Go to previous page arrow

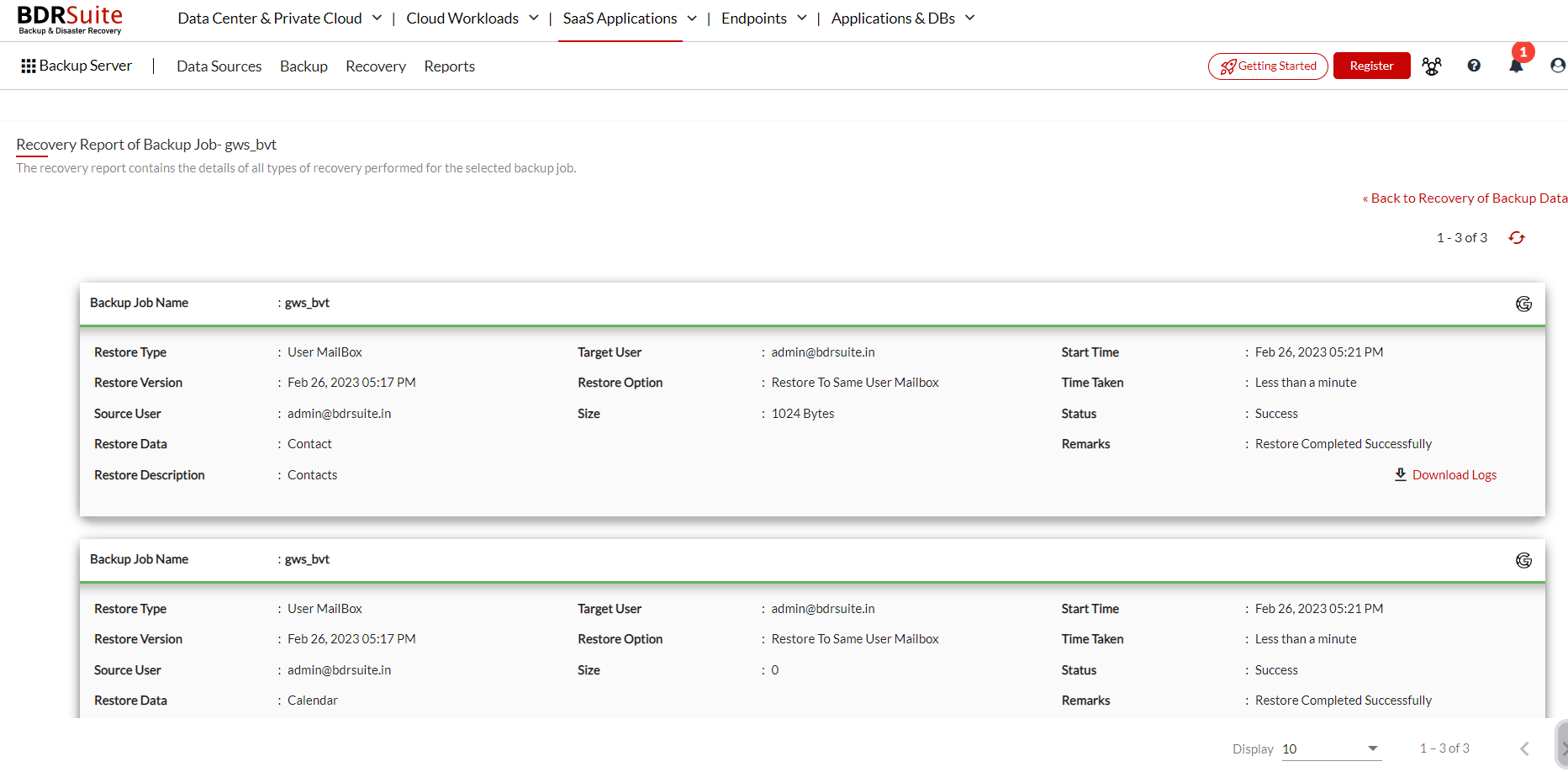pos(1524,748)
